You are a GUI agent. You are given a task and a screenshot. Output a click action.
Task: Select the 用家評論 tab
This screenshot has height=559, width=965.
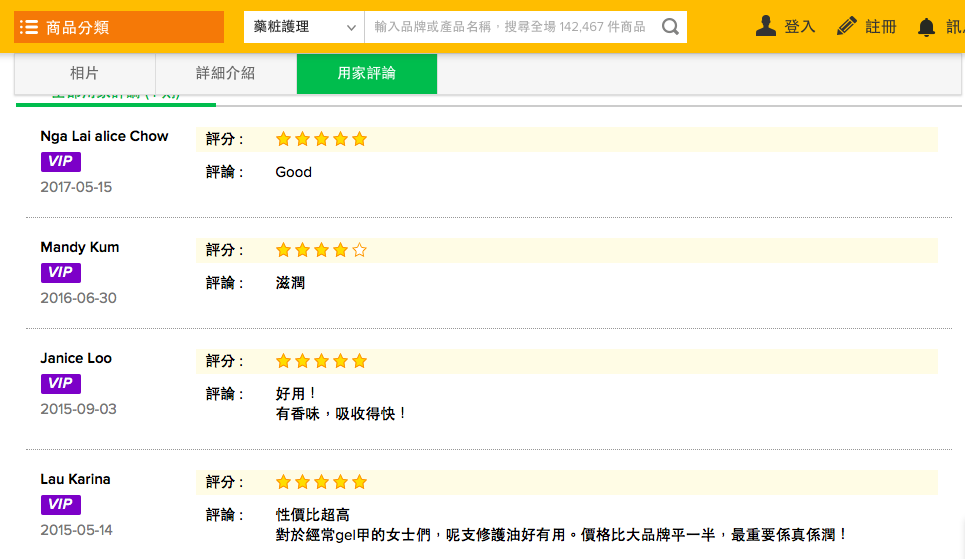coord(366,73)
